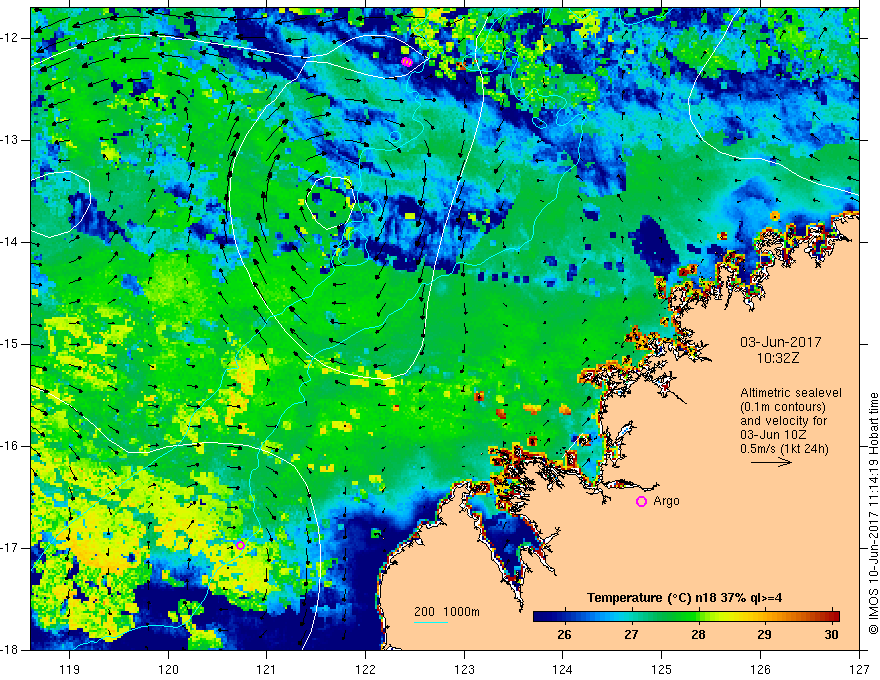Image resolution: width=880 pixels, height=680 pixels.
Task: Click the 27 tick label on color bar
Action: point(631,635)
